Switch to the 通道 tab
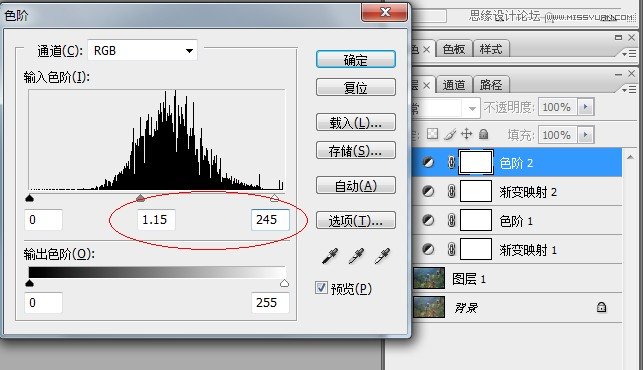The image size is (643, 370). pos(454,85)
